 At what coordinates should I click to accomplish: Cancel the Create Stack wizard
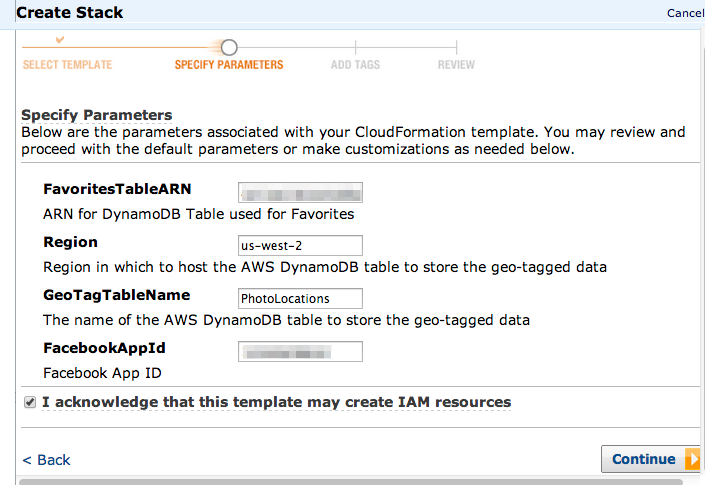[685, 13]
